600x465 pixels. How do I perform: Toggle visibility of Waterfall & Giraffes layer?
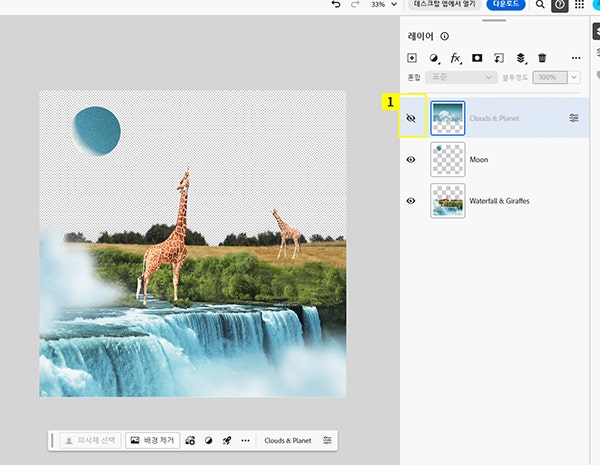tap(410, 201)
